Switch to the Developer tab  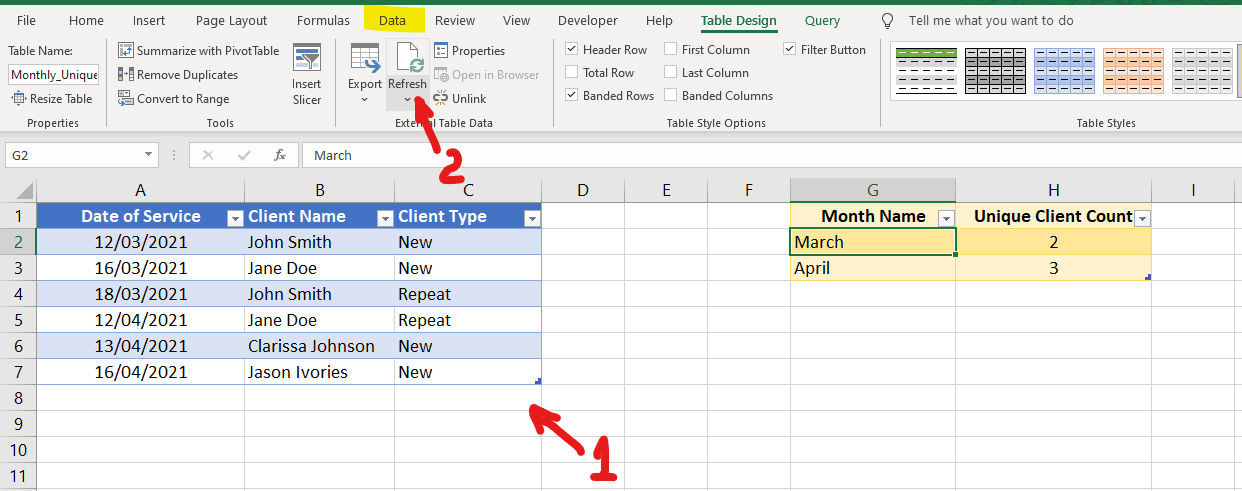click(x=588, y=20)
